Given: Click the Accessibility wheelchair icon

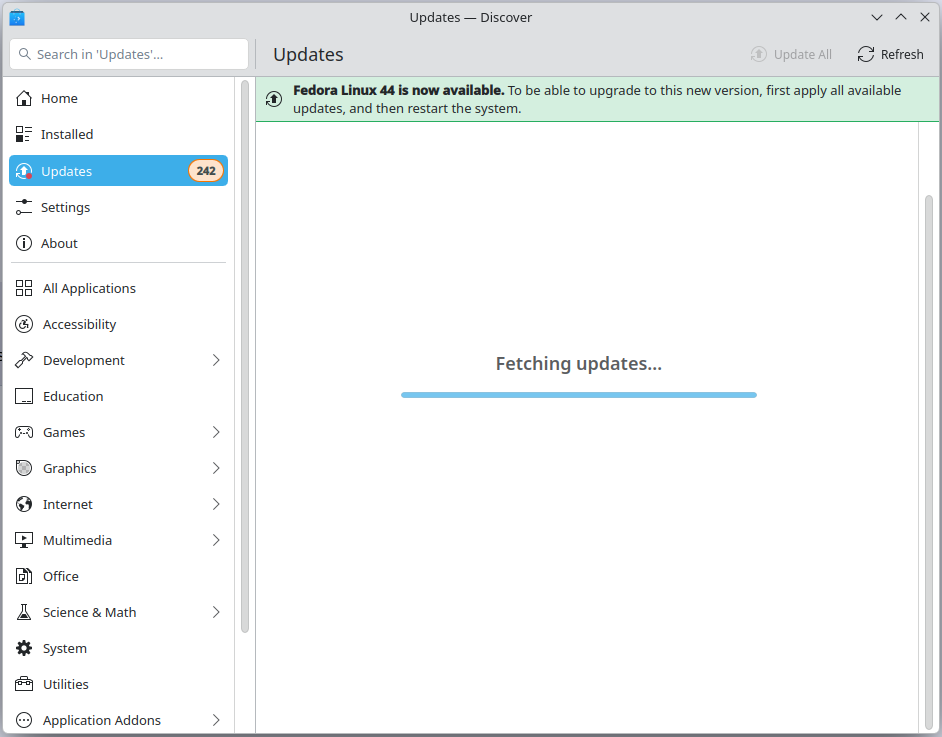Looking at the screenshot, I should point(23,324).
